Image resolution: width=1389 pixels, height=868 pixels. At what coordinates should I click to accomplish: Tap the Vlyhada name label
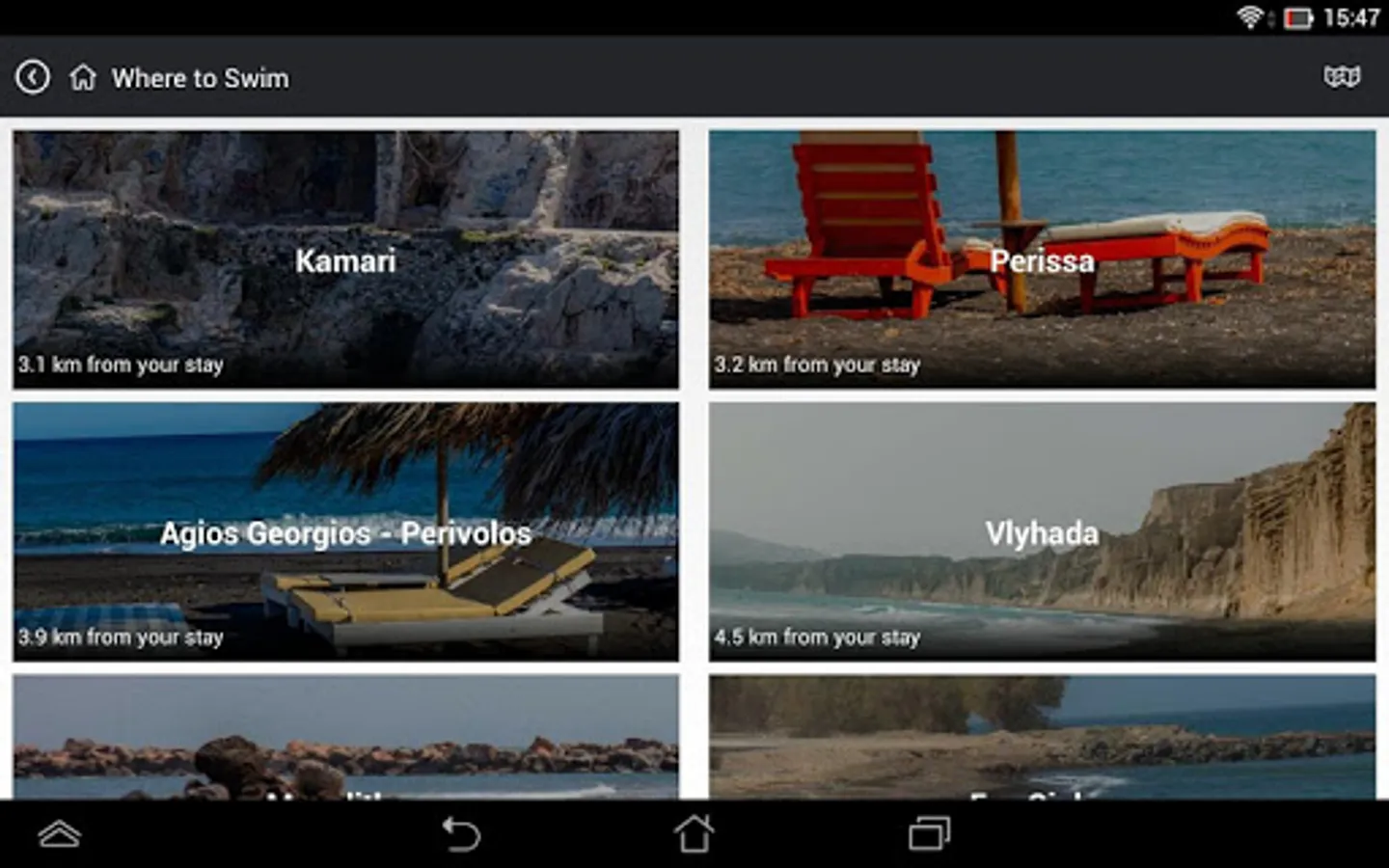click(x=1043, y=533)
